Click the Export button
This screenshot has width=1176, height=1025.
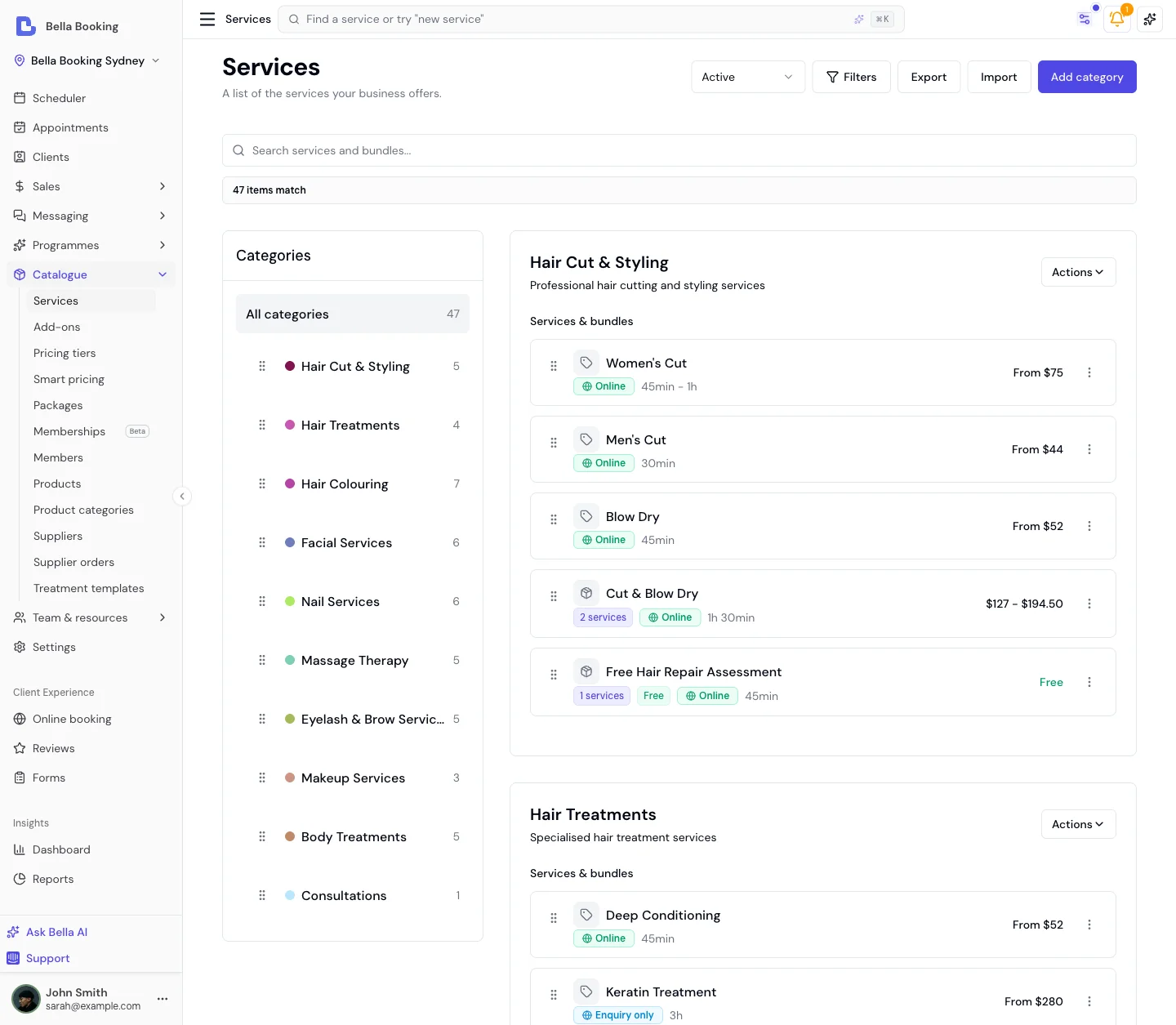click(x=929, y=77)
